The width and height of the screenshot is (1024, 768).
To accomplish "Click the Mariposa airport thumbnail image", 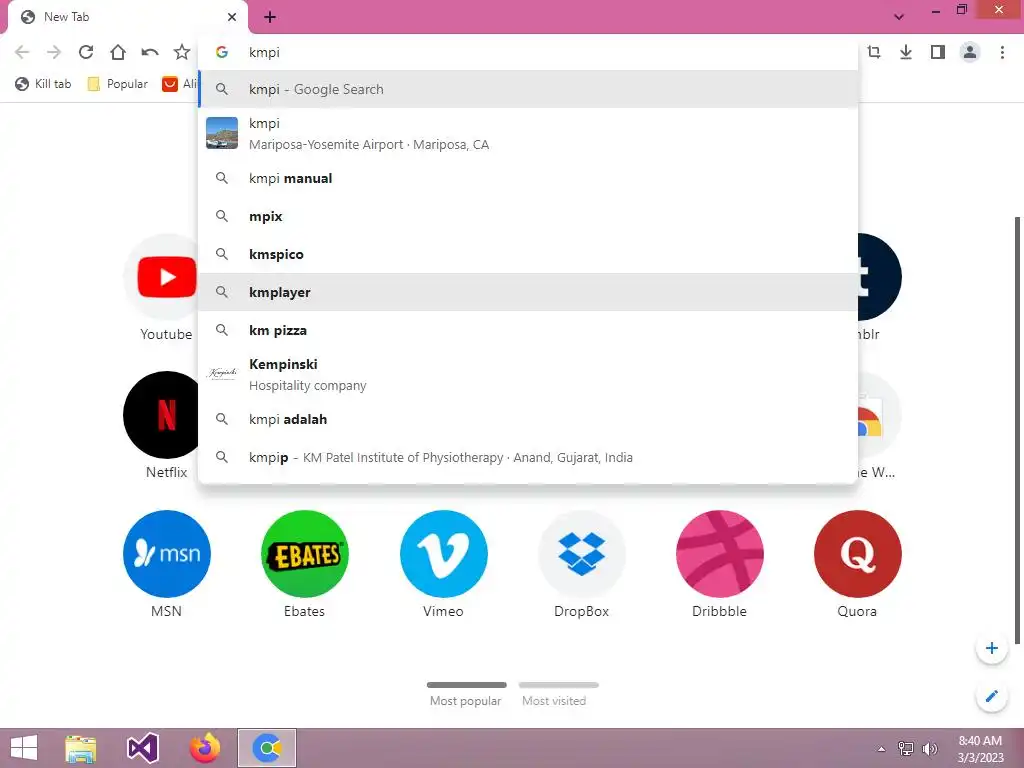I will tap(222, 133).
